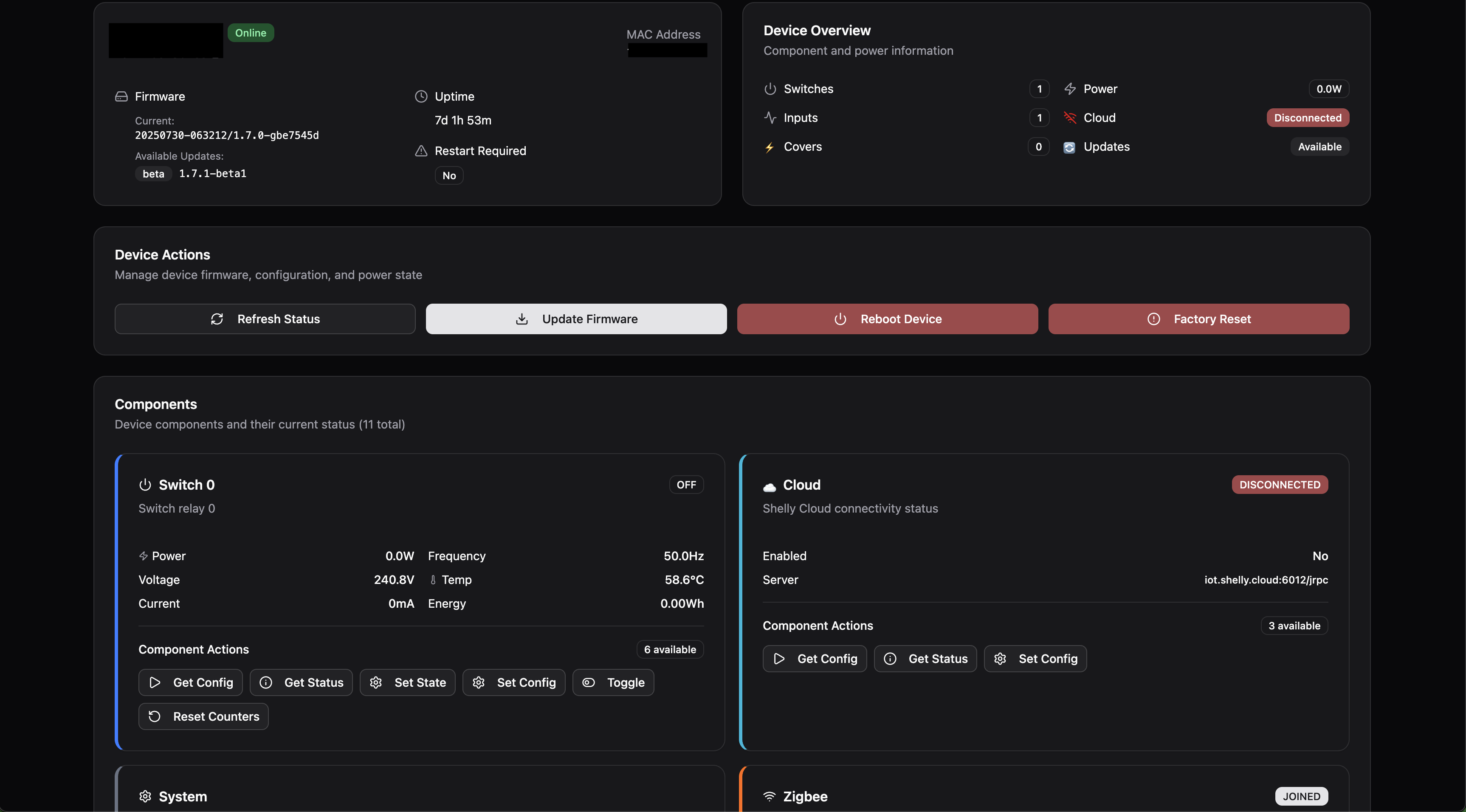Open Set Config for Switch 0
Screen dimensions: 1466x812
[x=514, y=682]
